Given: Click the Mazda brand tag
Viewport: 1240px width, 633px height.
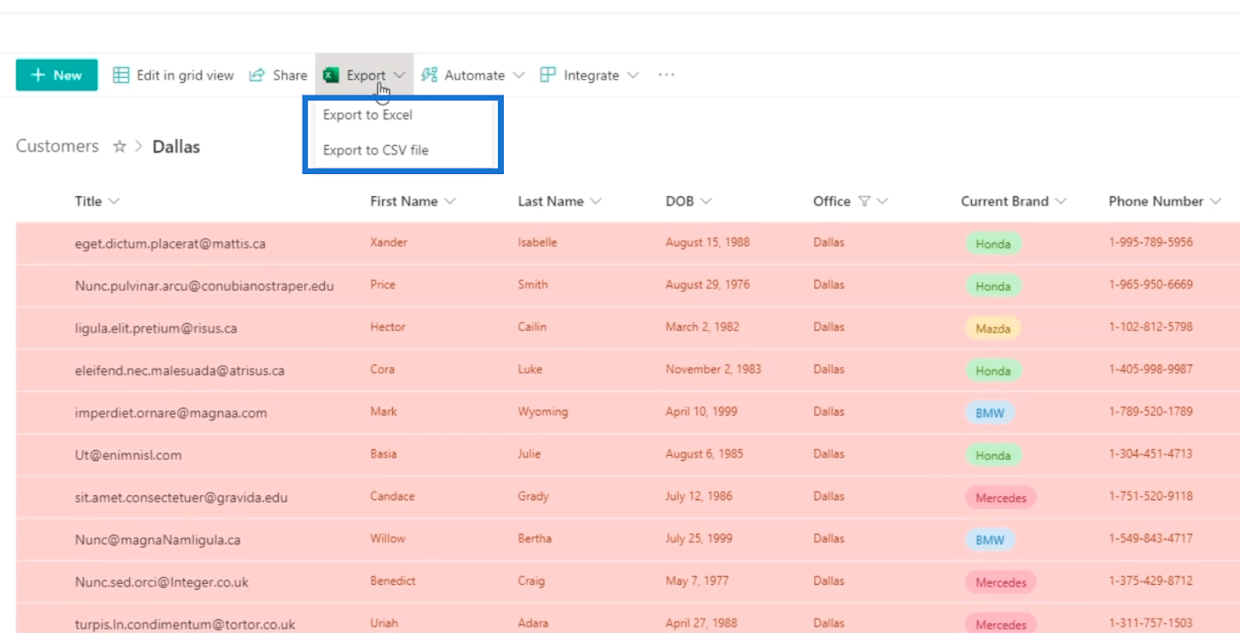Looking at the screenshot, I should [993, 328].
